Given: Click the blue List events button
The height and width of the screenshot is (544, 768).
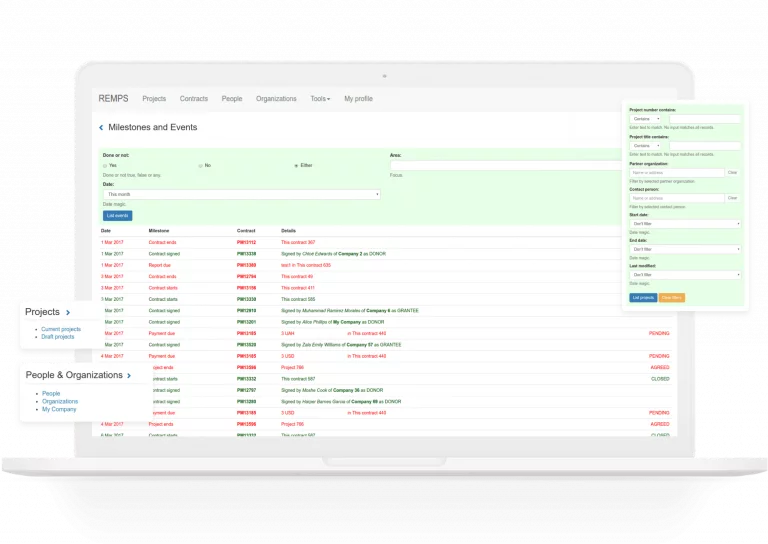Looking at the screenshot, I should pyautogui.click(x=118, y=215).
